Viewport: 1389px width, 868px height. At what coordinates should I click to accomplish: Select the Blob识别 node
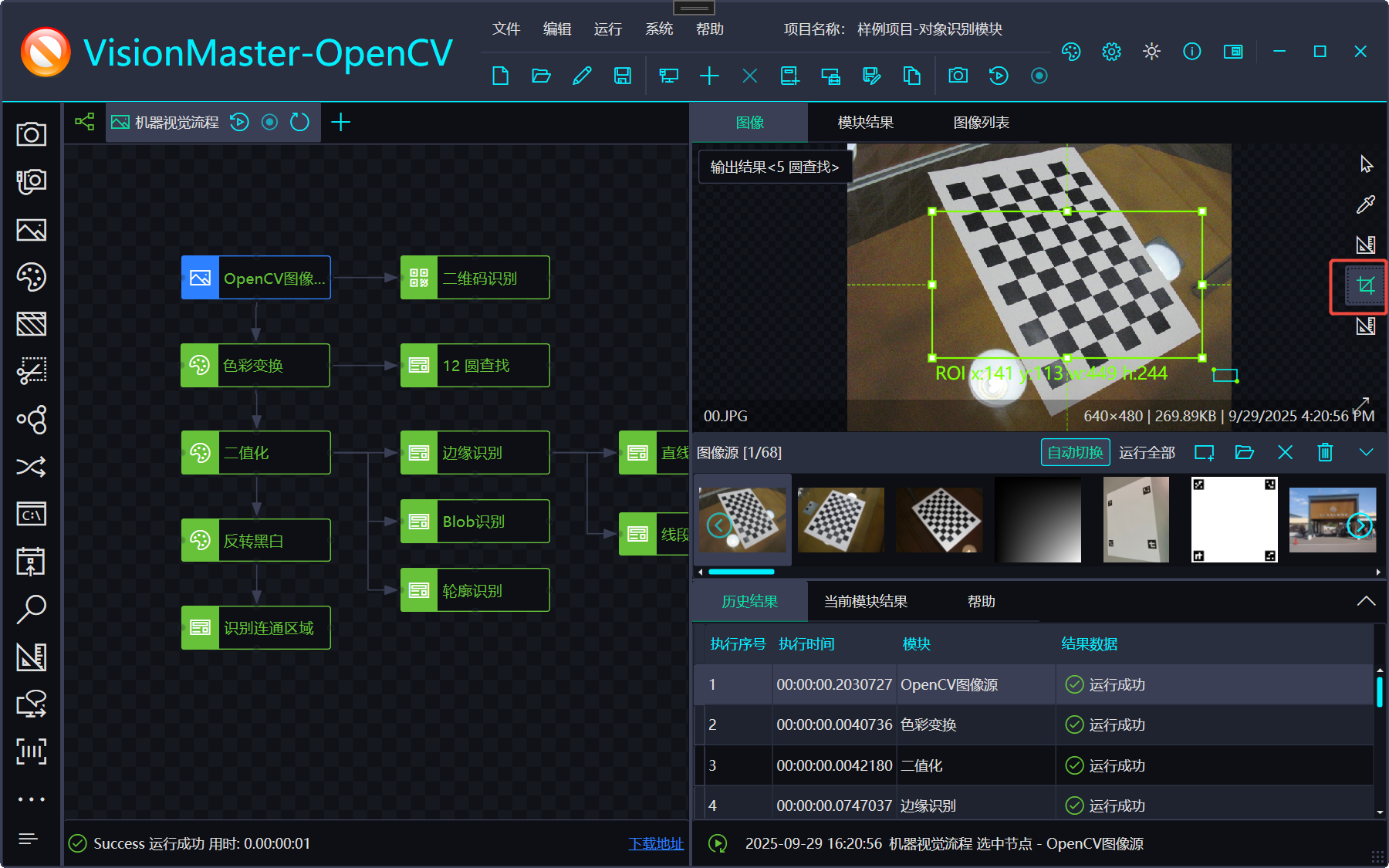click(475, 522)
